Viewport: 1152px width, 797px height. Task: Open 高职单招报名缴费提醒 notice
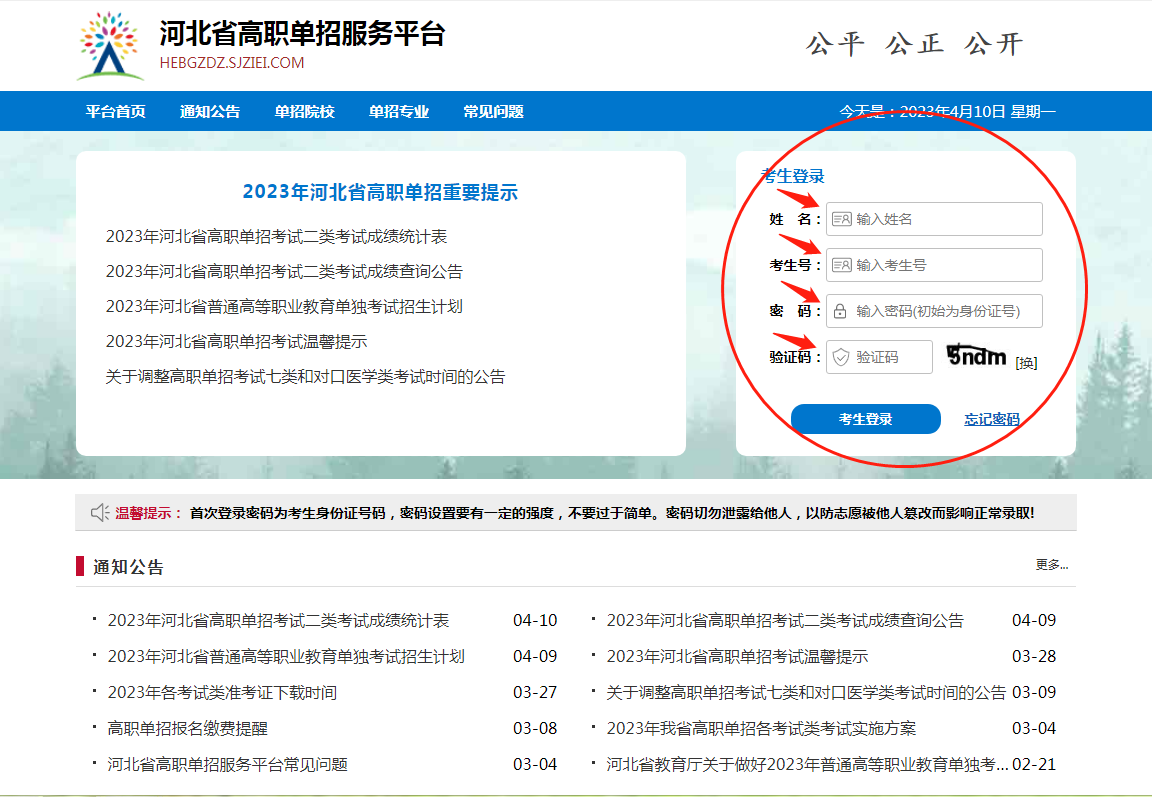[x=187, y=729]
